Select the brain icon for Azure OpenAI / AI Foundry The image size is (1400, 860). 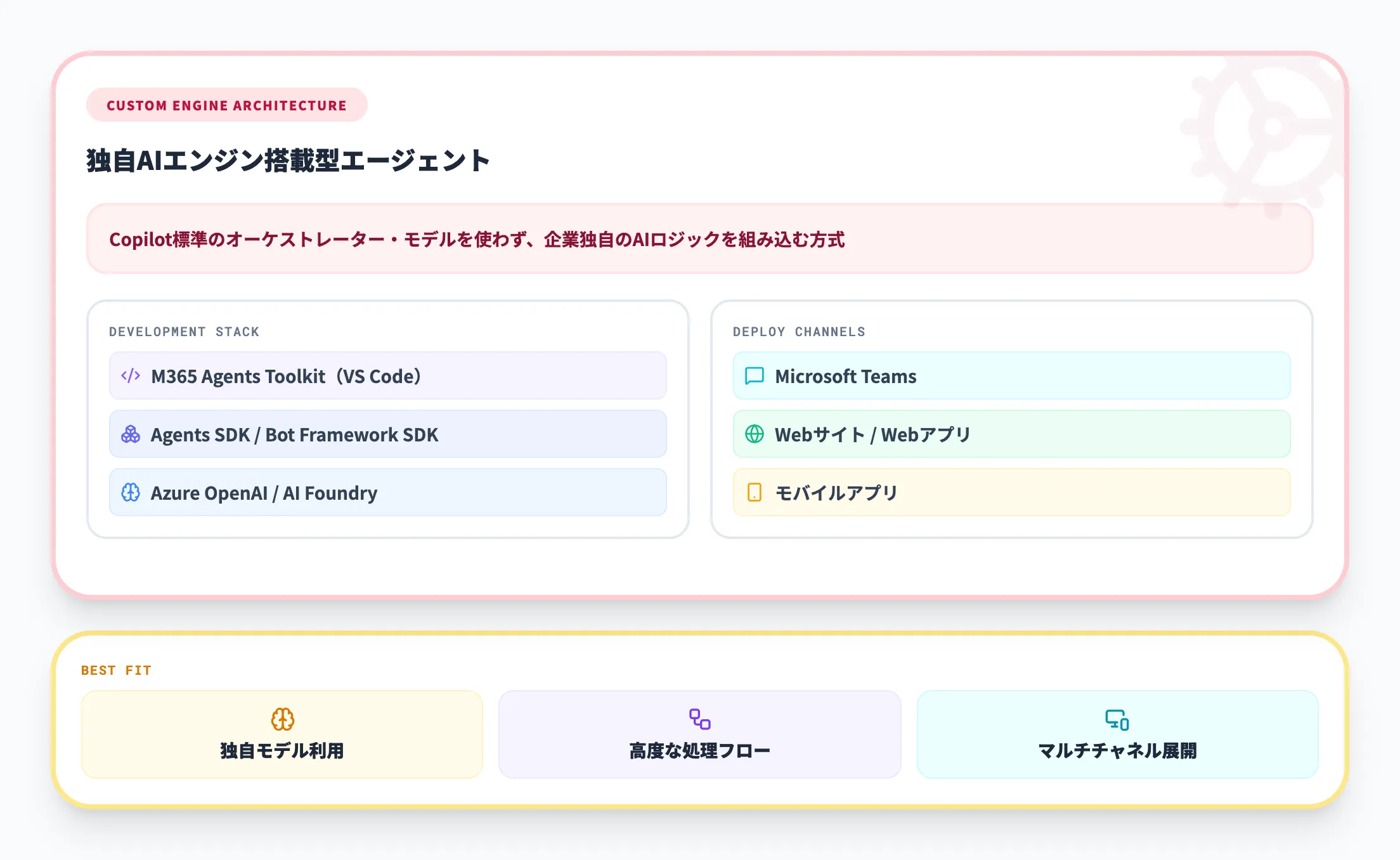click(129, 492)
